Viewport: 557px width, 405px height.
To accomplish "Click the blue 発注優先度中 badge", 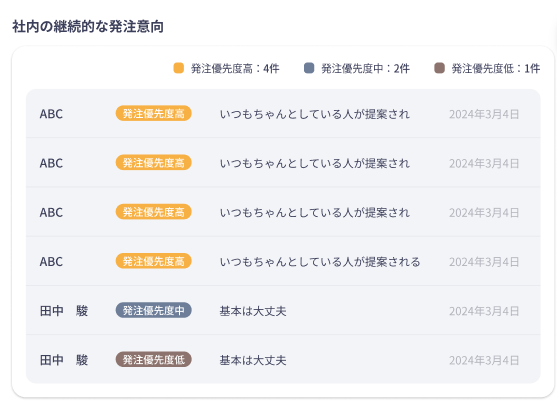I will coord(153,310).
